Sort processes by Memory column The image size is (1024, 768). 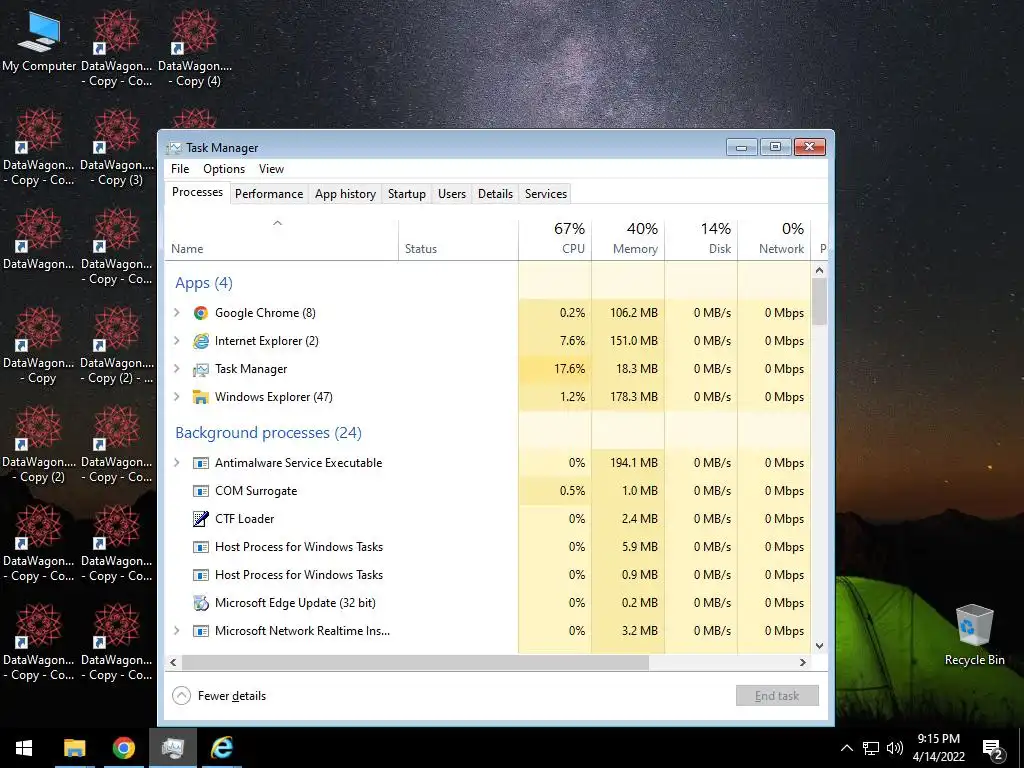click(x=628, y=240)
